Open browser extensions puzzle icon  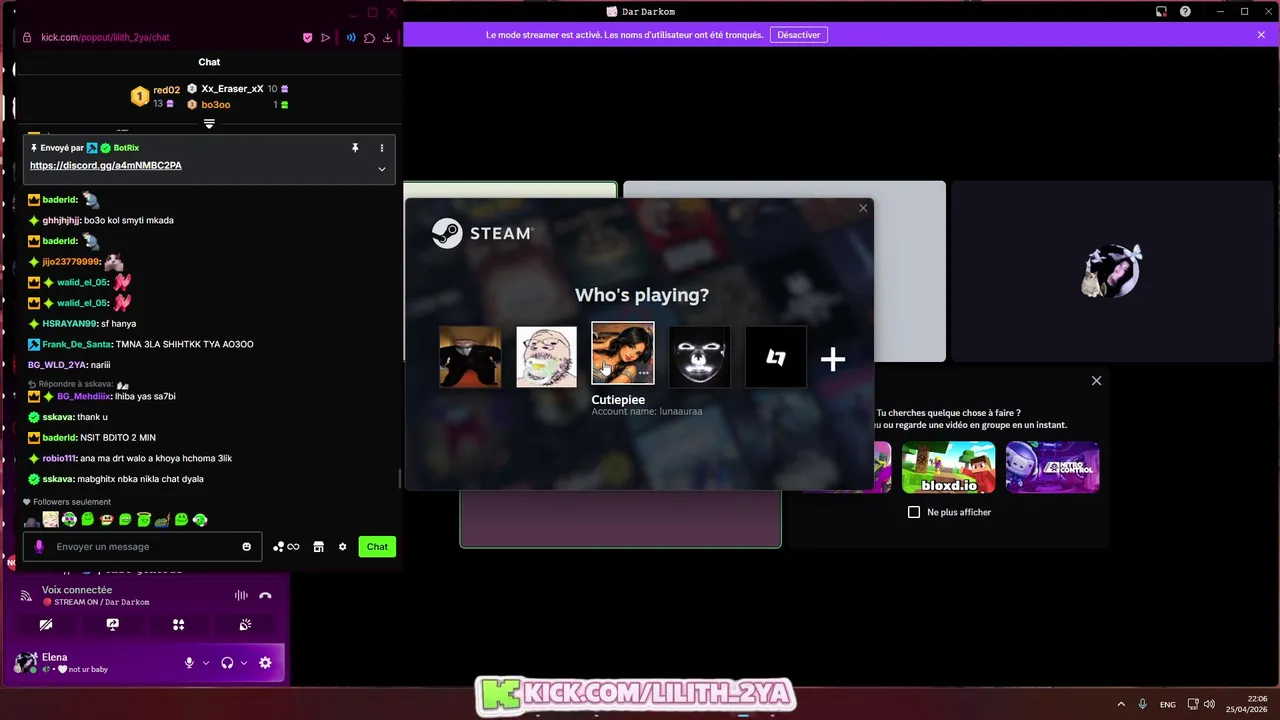coord(369,38)
